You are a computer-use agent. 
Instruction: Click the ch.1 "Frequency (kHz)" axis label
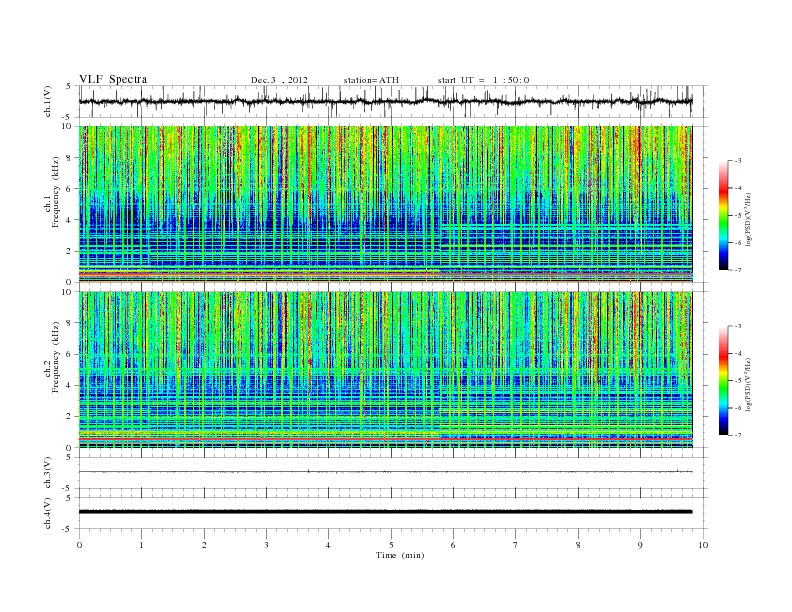click(55, 192)
